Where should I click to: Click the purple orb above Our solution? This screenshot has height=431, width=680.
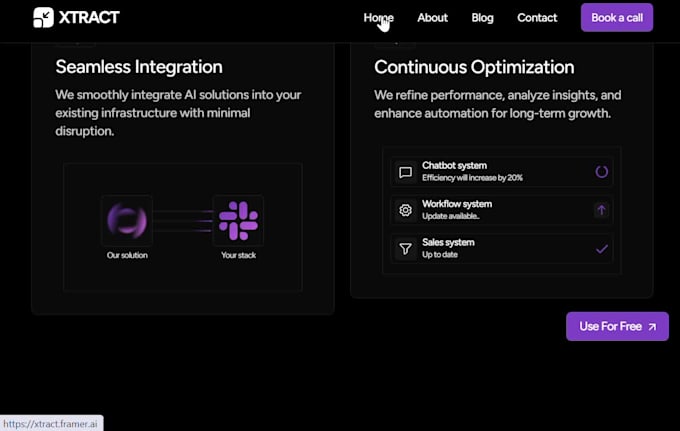coord(127,221)
